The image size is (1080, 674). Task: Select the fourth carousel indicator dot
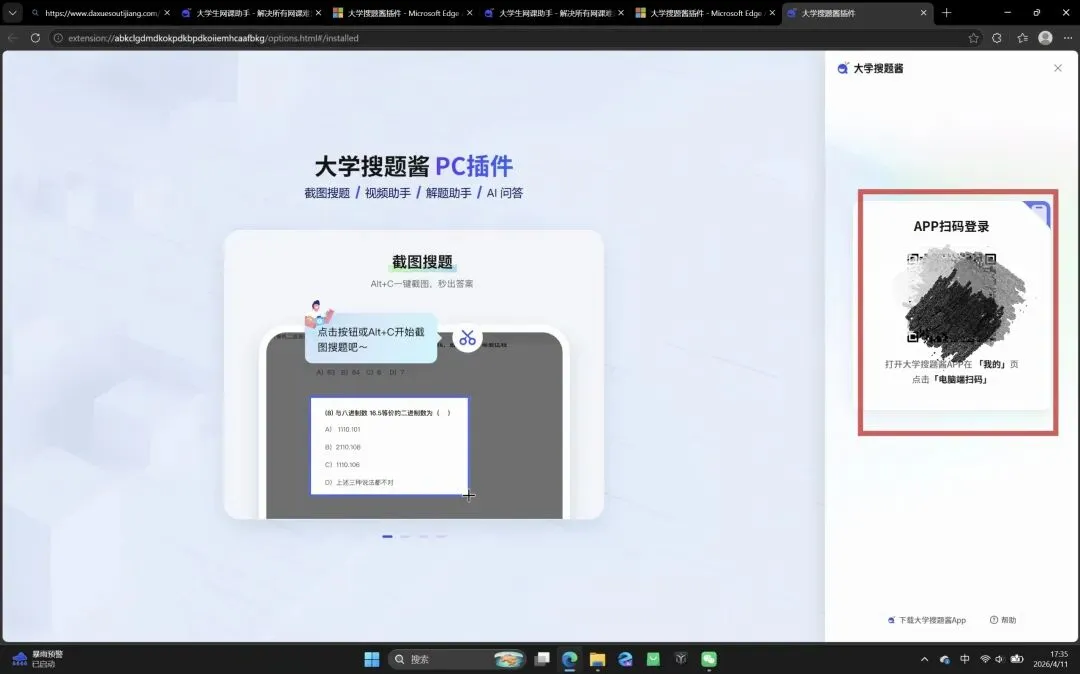tap(441, 536)
